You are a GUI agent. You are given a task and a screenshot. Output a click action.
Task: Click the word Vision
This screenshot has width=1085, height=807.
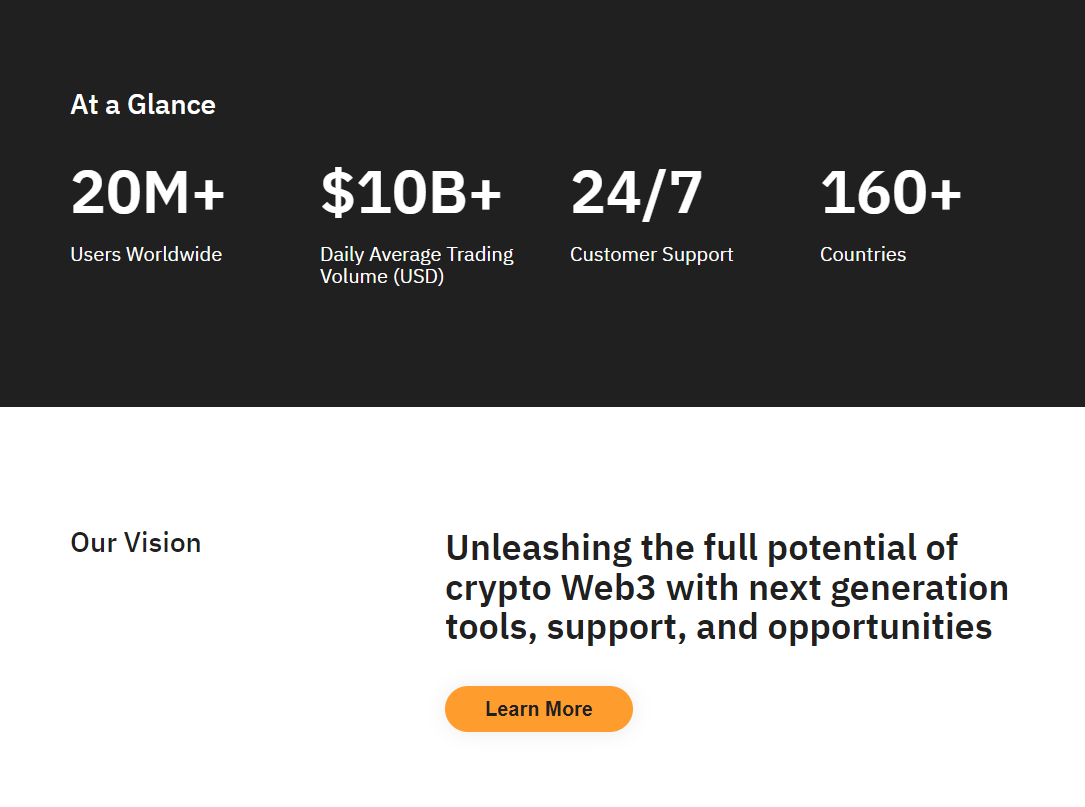[x=163, y=543]
